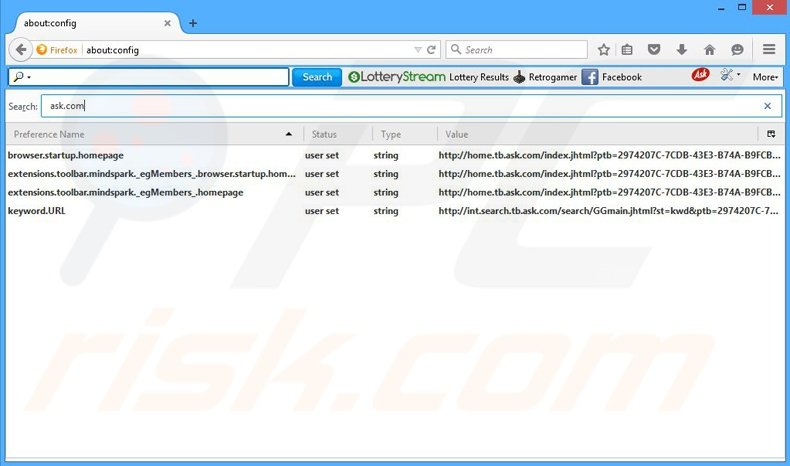Minimize the Firefox window
790x466 pixels.
point(721,8)
